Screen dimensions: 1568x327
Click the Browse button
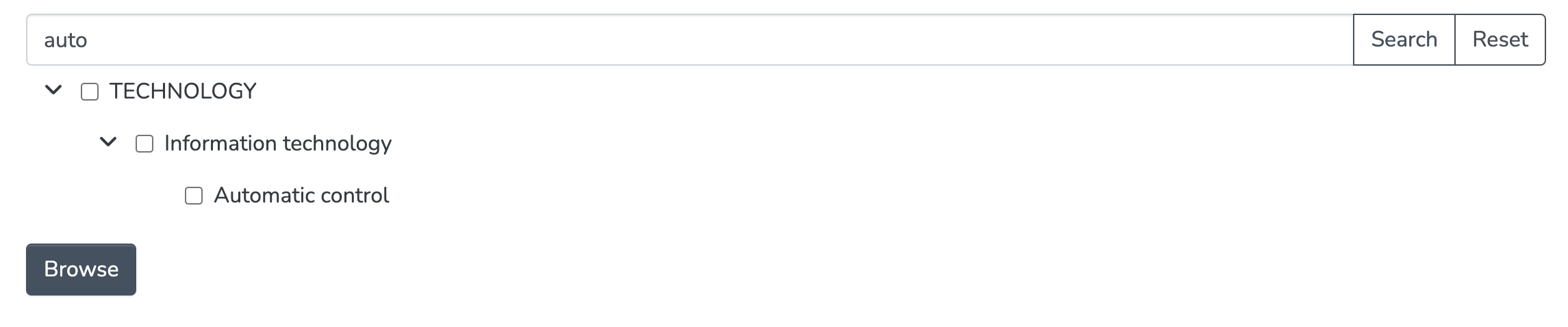point(81,270)
